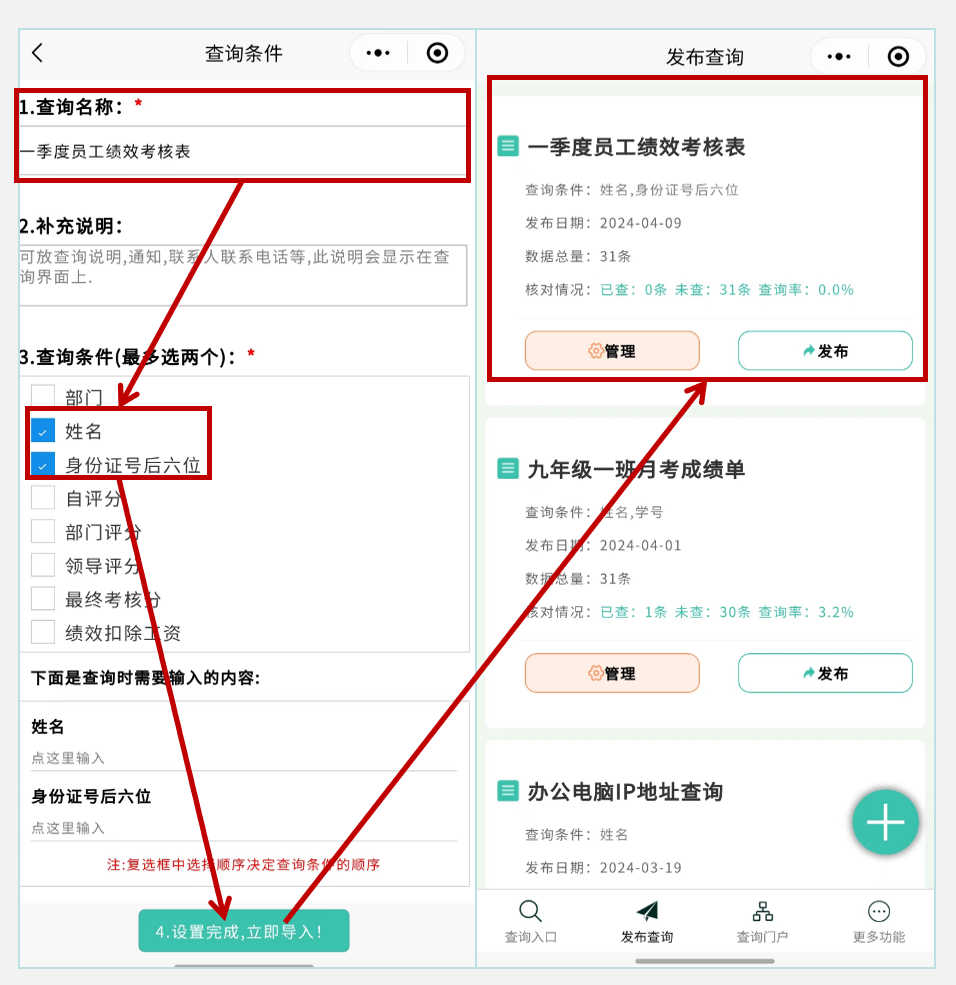Viewport: 956px width, 985px height.
Task: Uncheck the 姓名 checkbox
Action: [x=43, y=431]
